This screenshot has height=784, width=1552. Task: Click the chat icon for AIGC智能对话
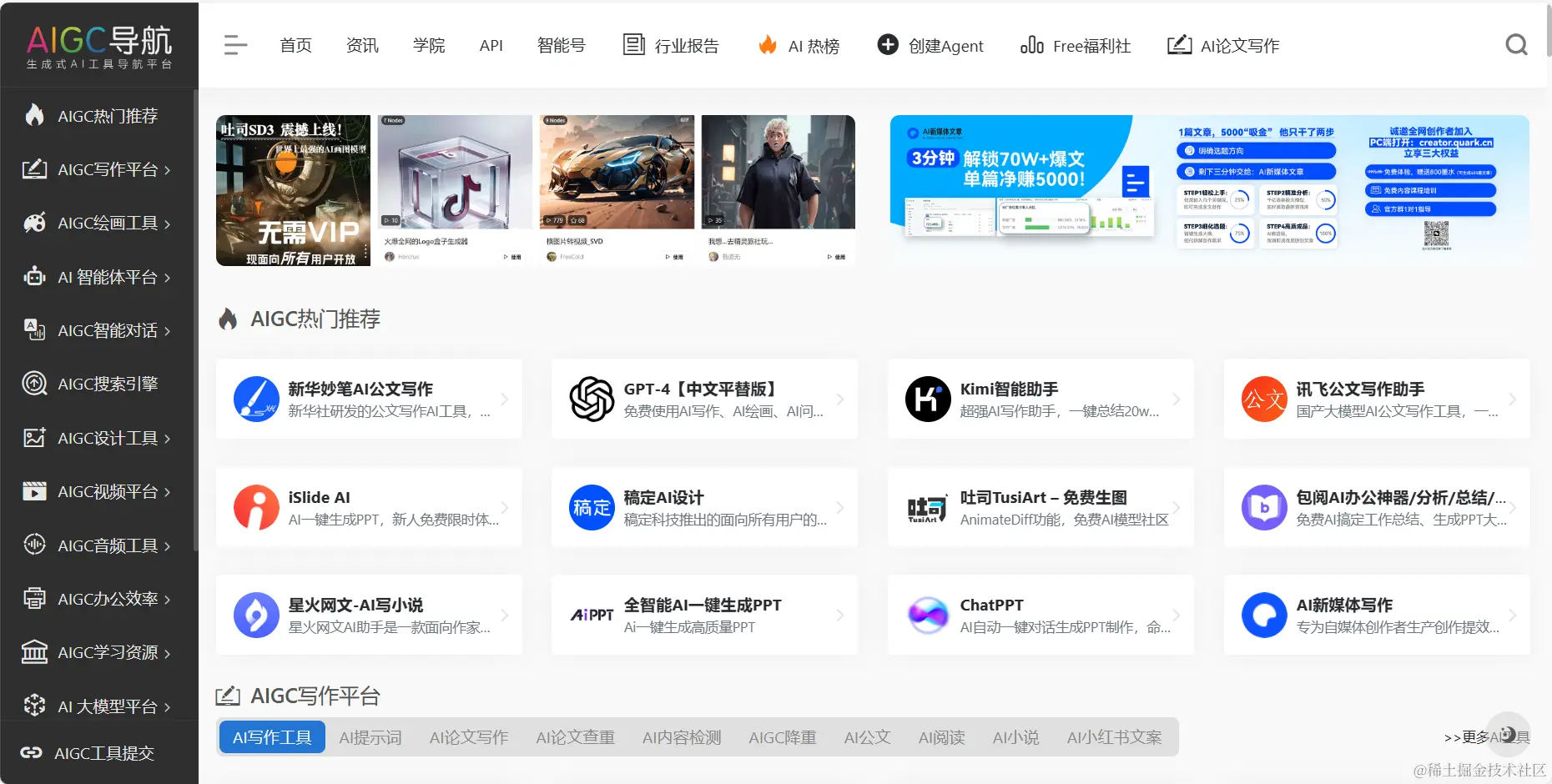(34, 330)
